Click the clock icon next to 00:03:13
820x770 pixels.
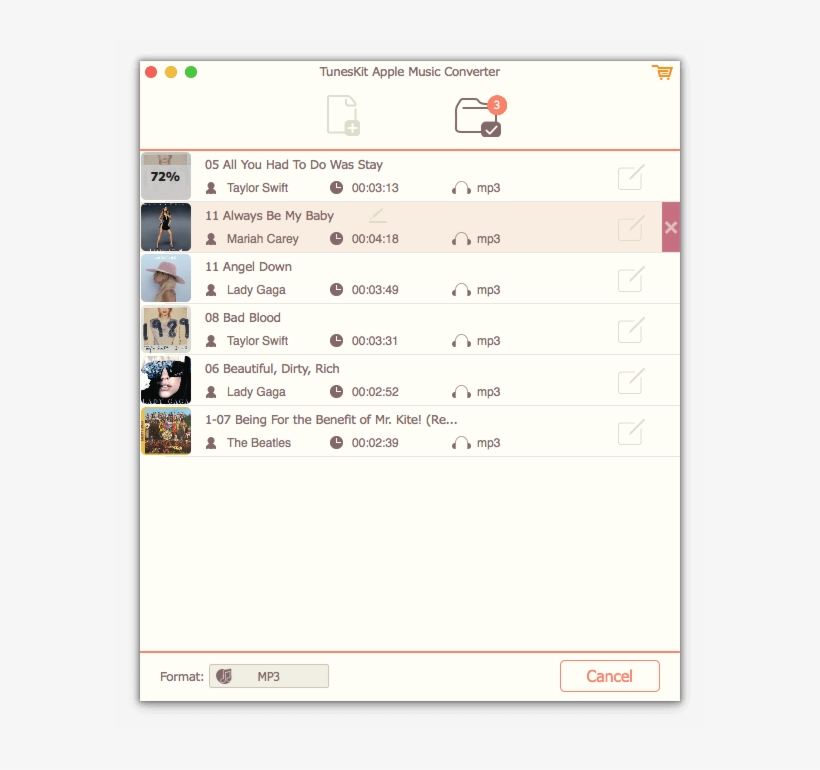336,187
